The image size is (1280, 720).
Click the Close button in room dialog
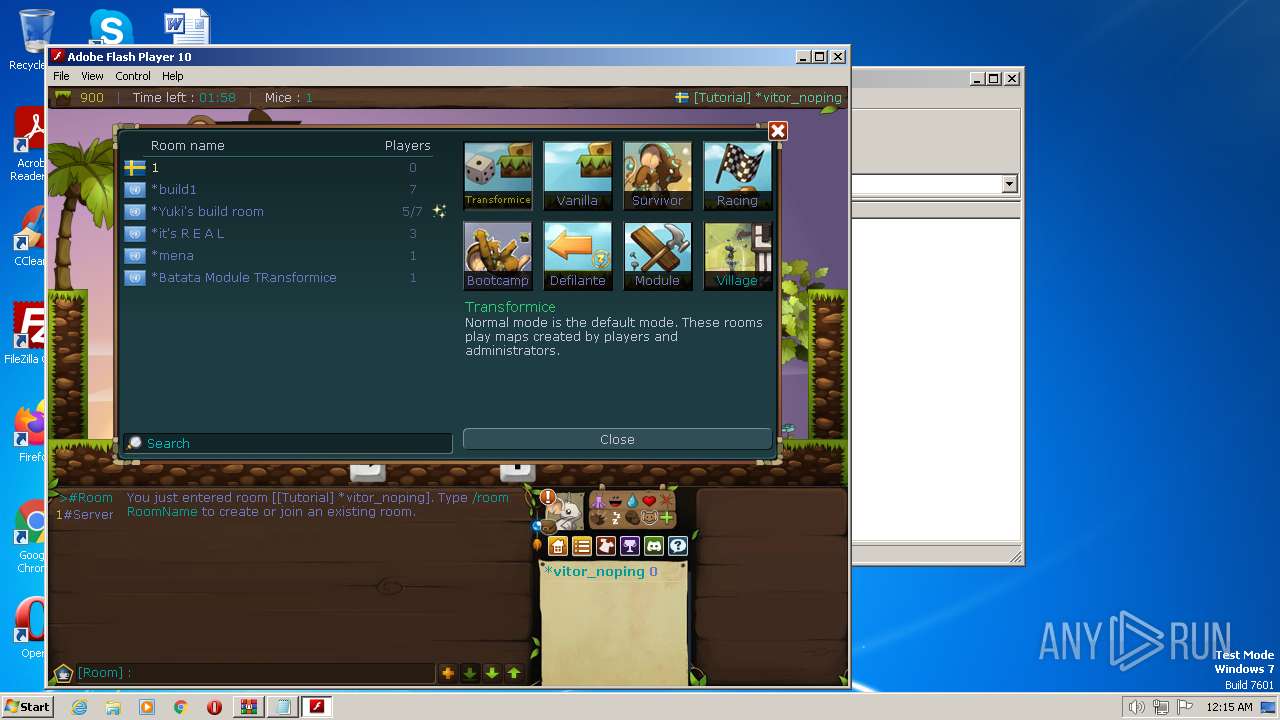pos(617,439)
